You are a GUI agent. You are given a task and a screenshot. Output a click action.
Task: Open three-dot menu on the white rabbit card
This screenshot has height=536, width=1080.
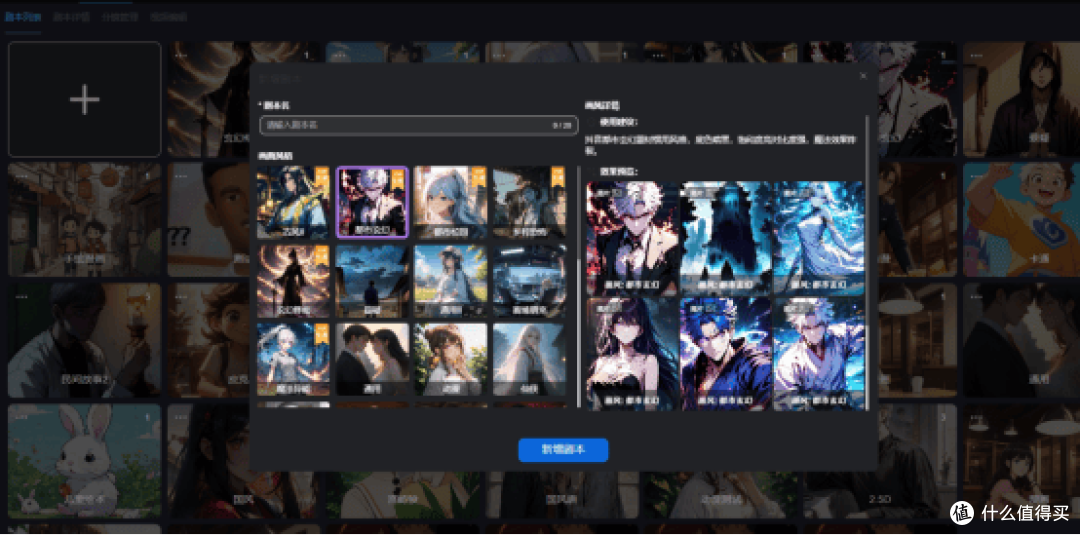[21, 417]
